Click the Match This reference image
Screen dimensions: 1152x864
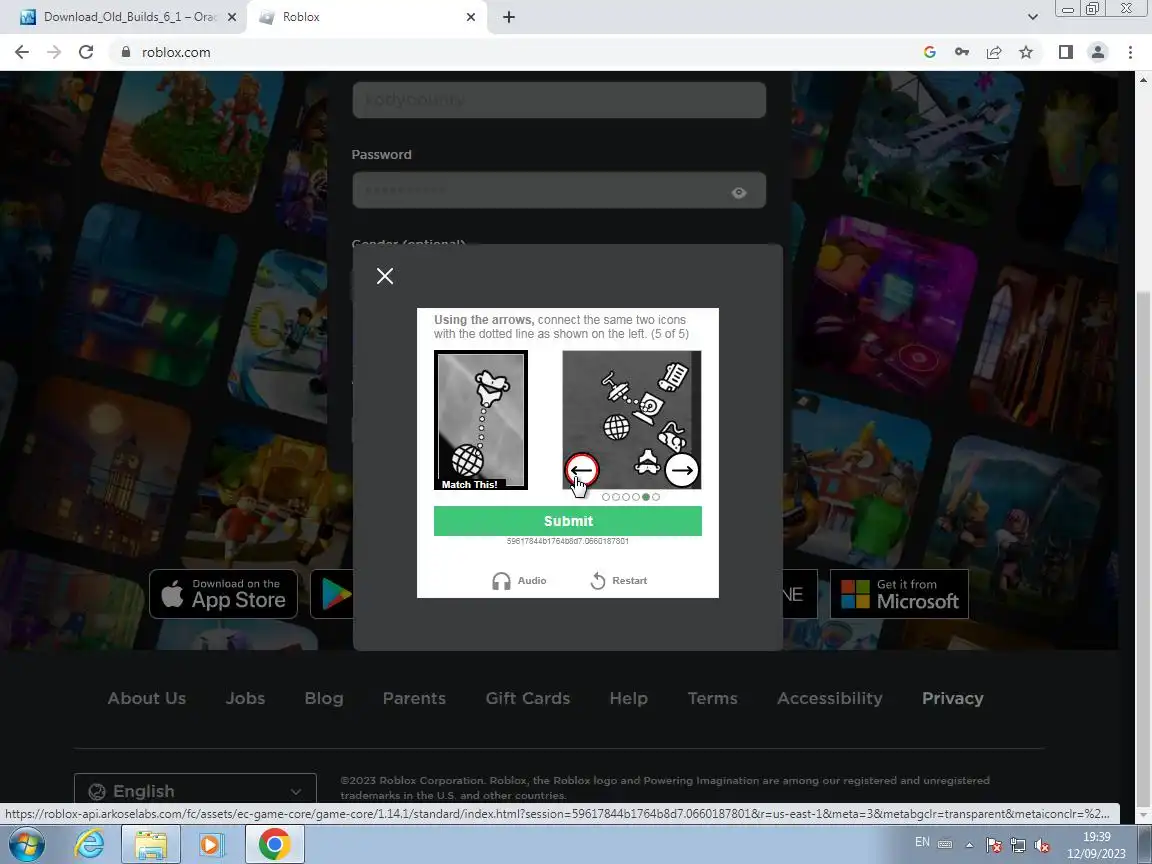click(x=481, y=420)
